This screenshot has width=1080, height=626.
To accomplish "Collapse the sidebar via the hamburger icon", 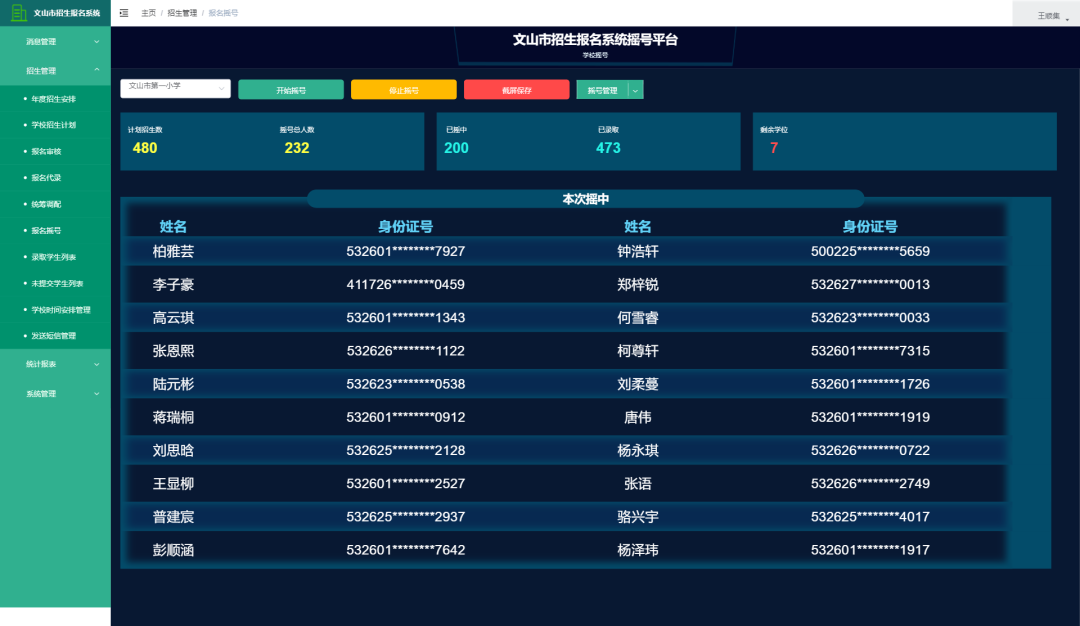I will 124,13.
